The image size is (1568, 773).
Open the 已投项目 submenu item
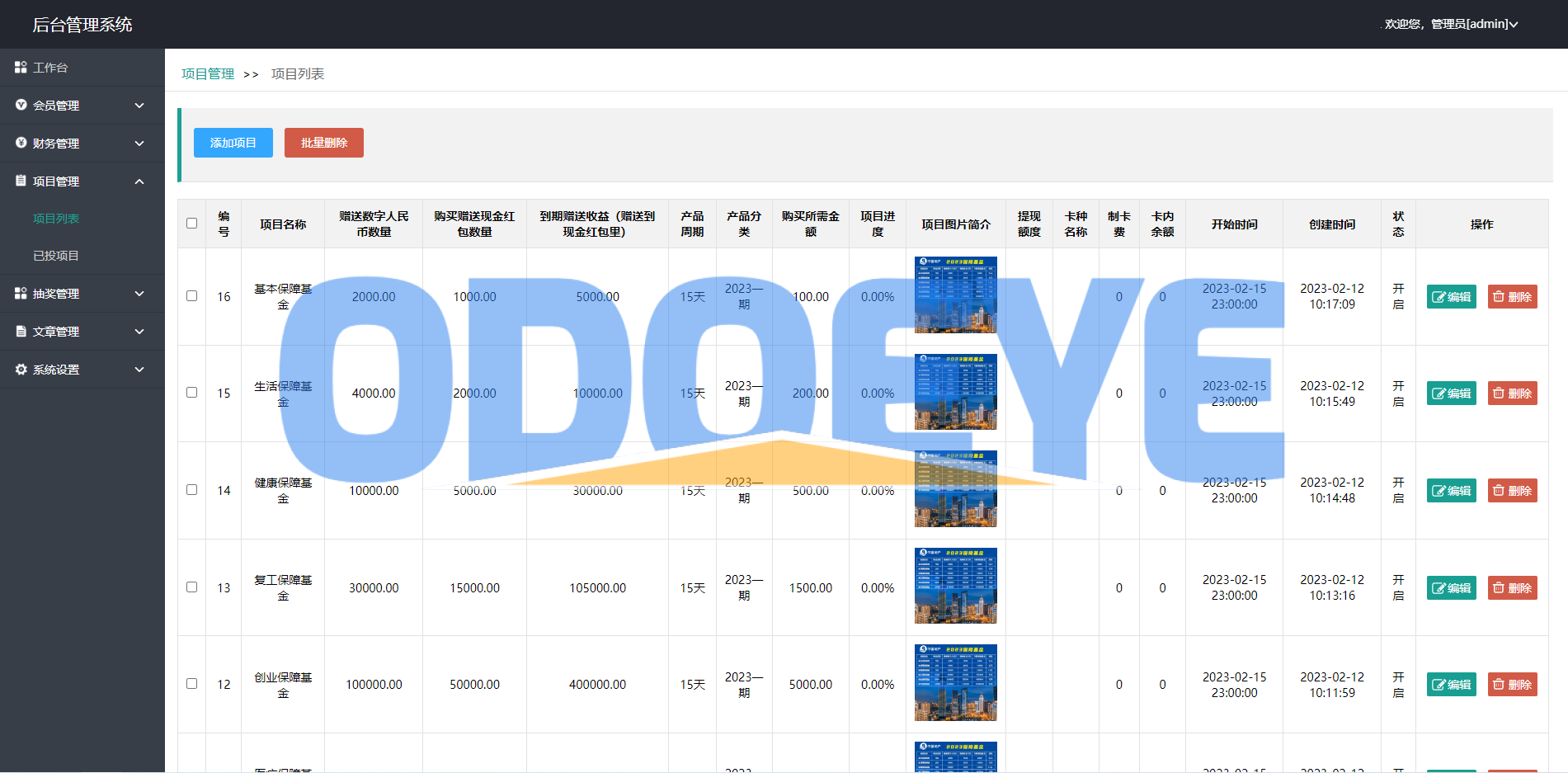(x=56, y=256)
